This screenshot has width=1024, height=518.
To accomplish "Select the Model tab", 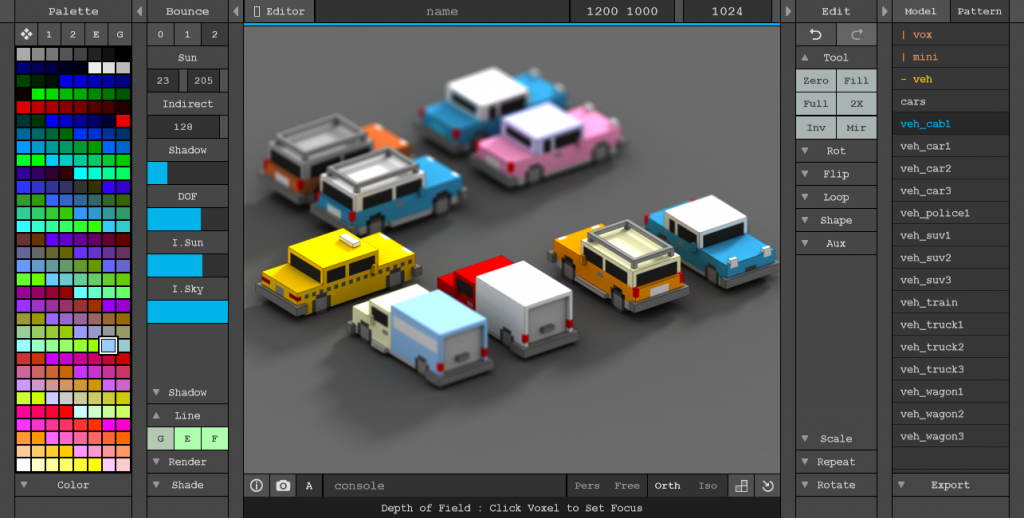I will 920,12.
